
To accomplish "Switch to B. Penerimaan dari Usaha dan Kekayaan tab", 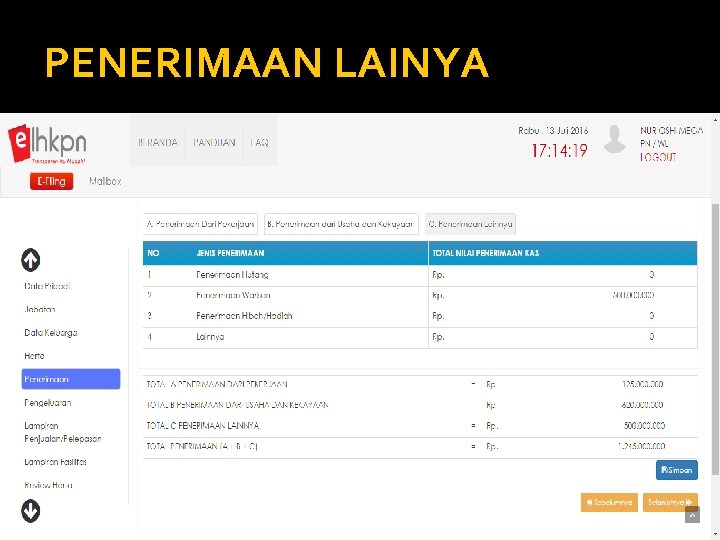I will click(341, 224).
